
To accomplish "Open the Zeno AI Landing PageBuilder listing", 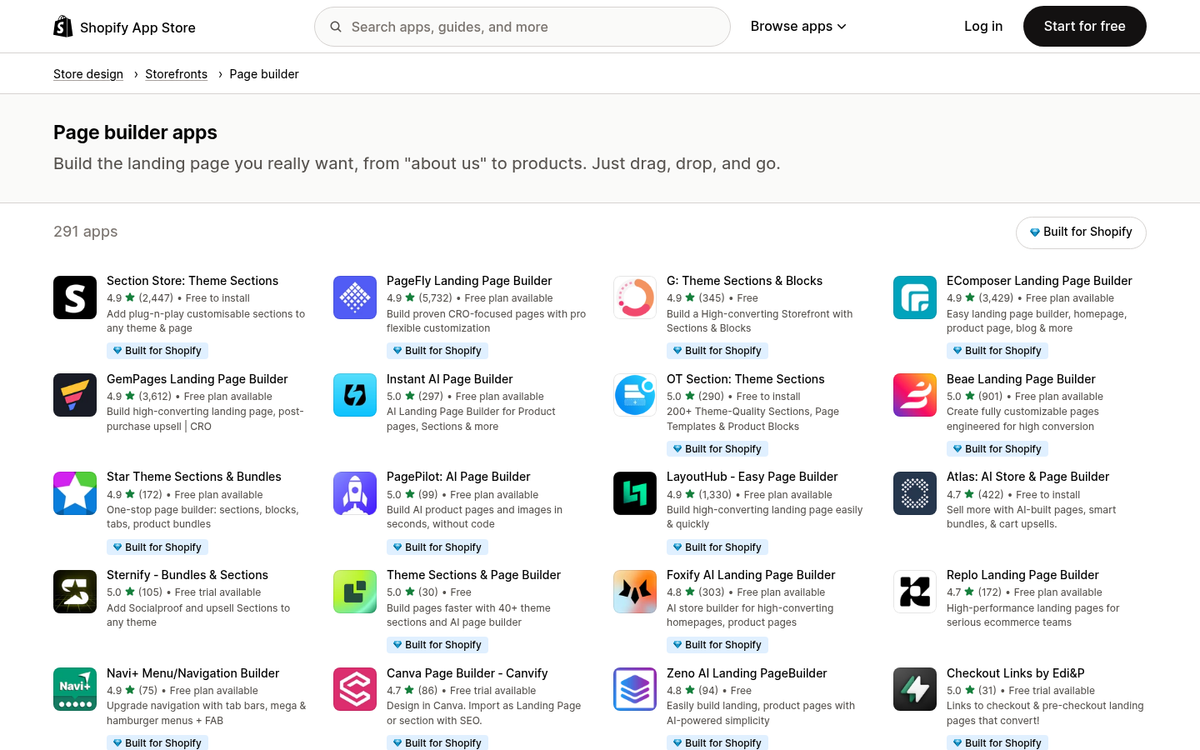I will 745,673.
